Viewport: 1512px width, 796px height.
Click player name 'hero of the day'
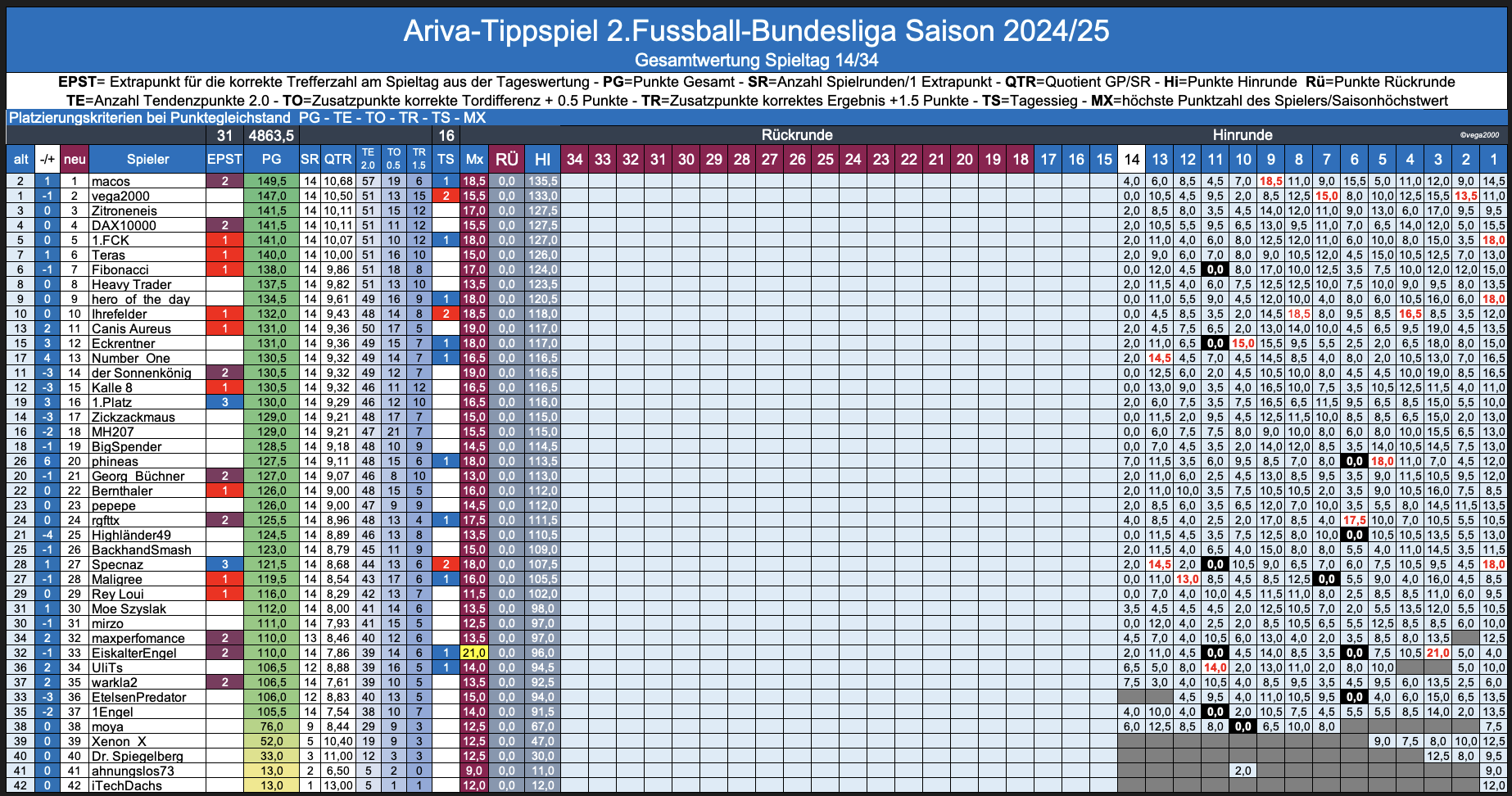tap(141, 299)
